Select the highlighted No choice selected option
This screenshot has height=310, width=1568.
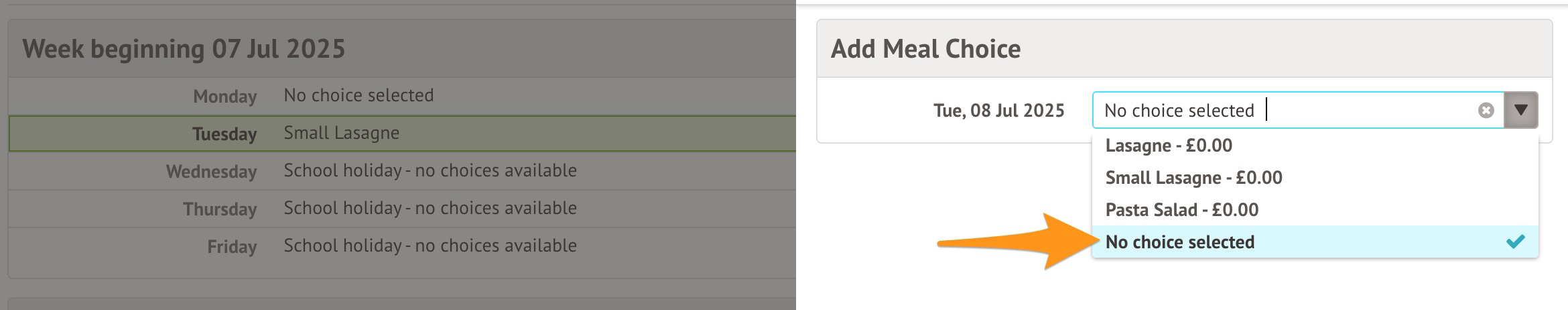pyautogui.click(x=1180, y=242)
